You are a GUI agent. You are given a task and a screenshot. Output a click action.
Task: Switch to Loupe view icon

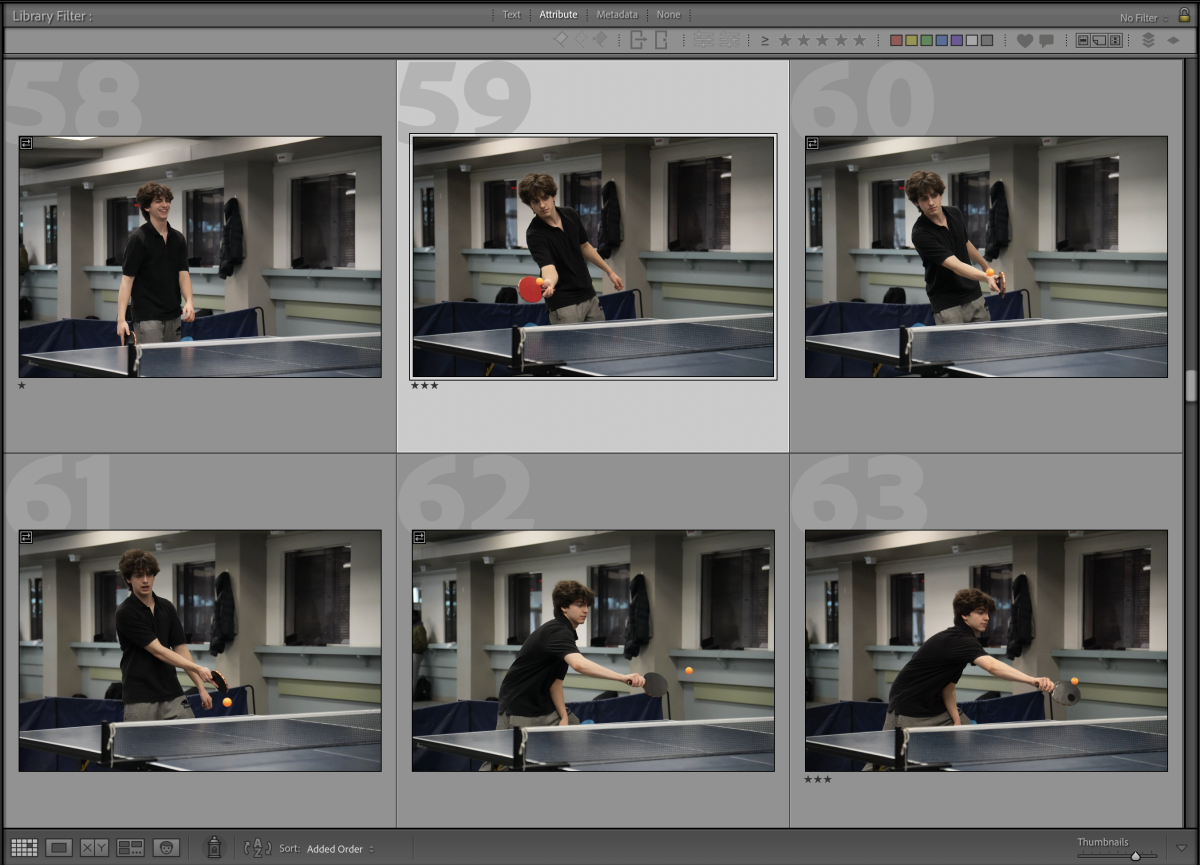tap(59, 848)
